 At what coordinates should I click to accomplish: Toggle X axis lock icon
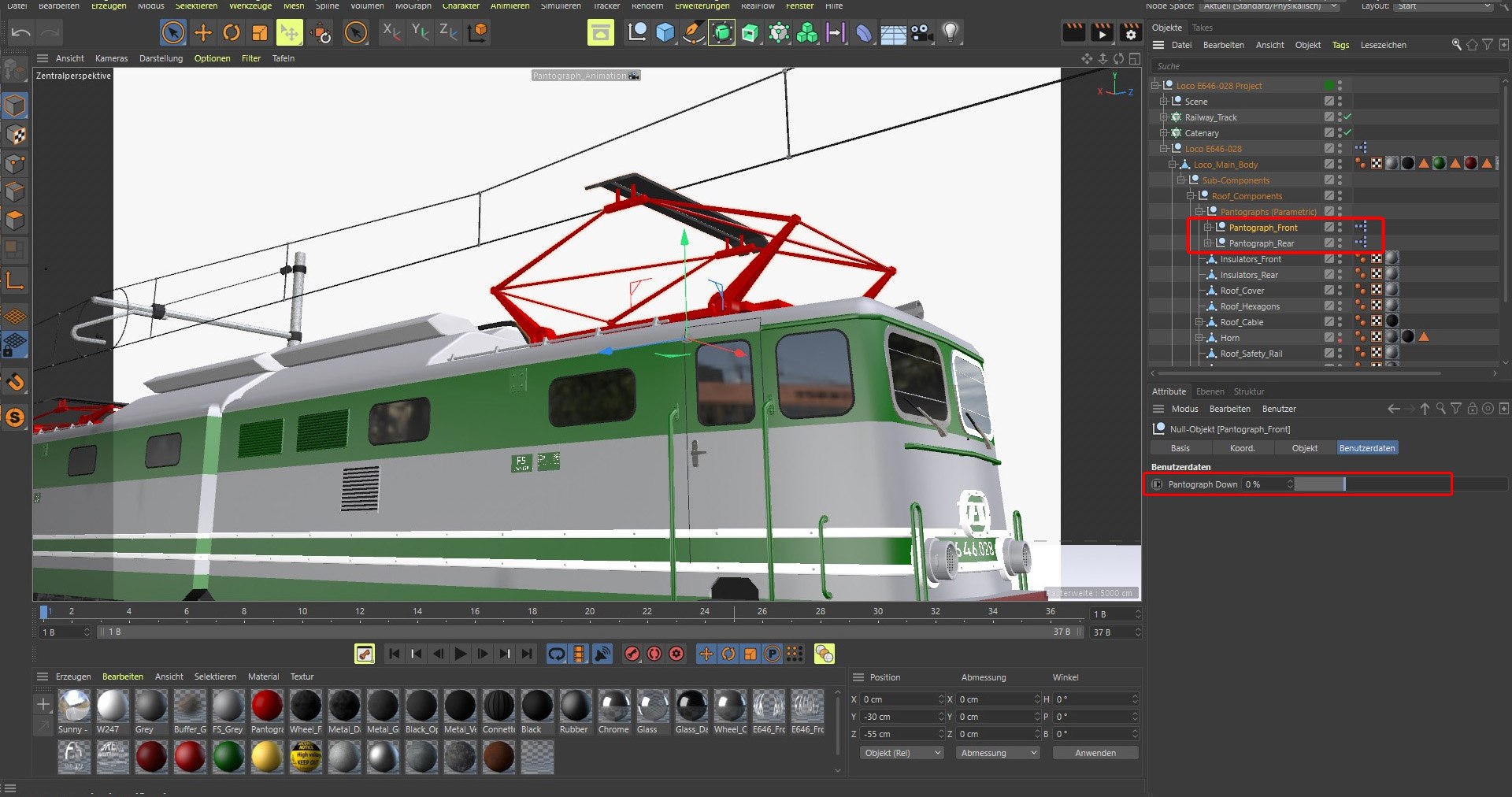[391, 32]
